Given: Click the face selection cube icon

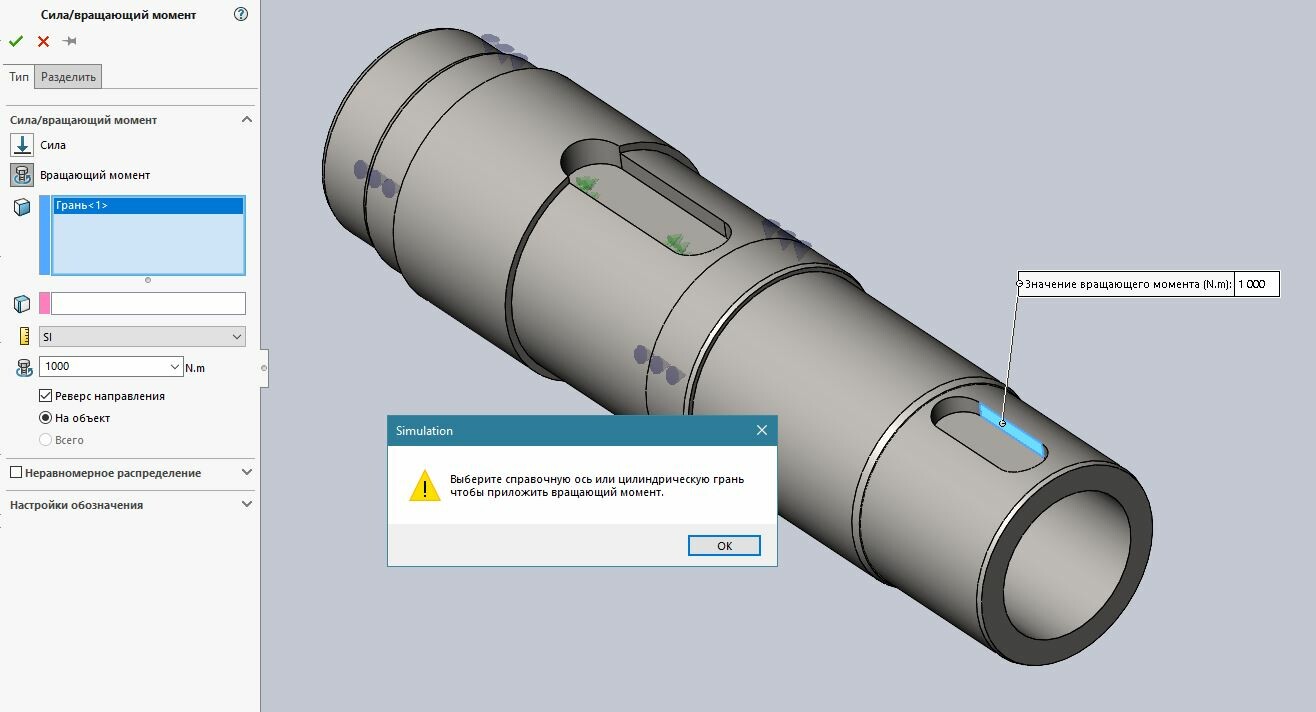Looking at the screenshot, I should (22, 207).
